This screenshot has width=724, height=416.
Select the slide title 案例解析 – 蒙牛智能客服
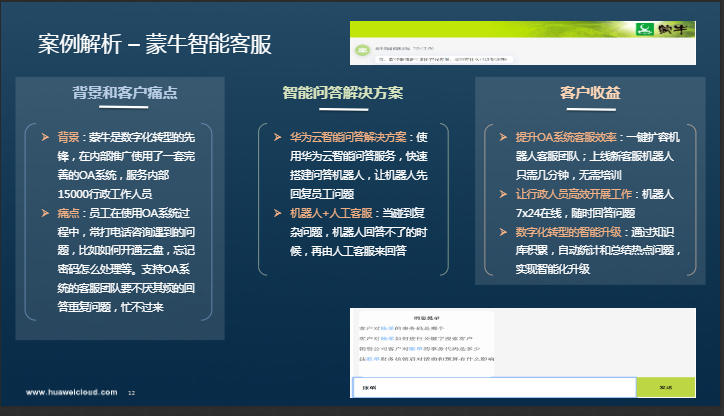pyautogui.click(x=155, y=44)
